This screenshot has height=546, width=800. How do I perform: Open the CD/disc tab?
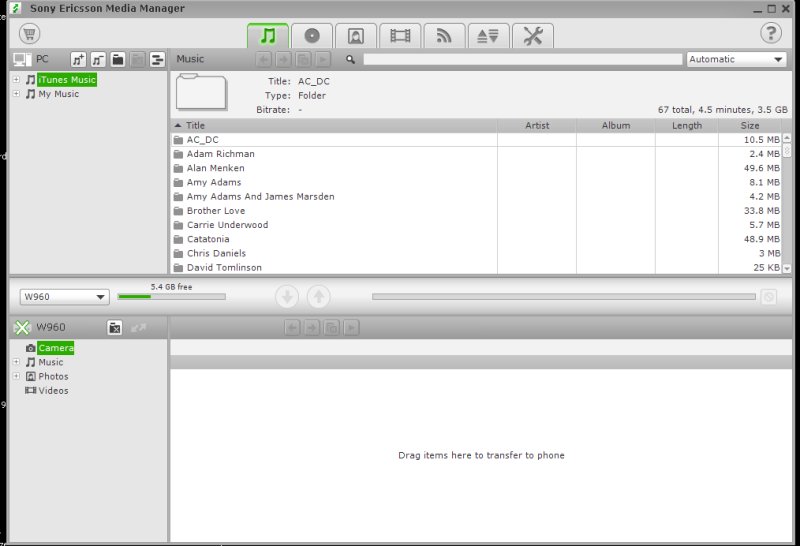click(312, 36)
